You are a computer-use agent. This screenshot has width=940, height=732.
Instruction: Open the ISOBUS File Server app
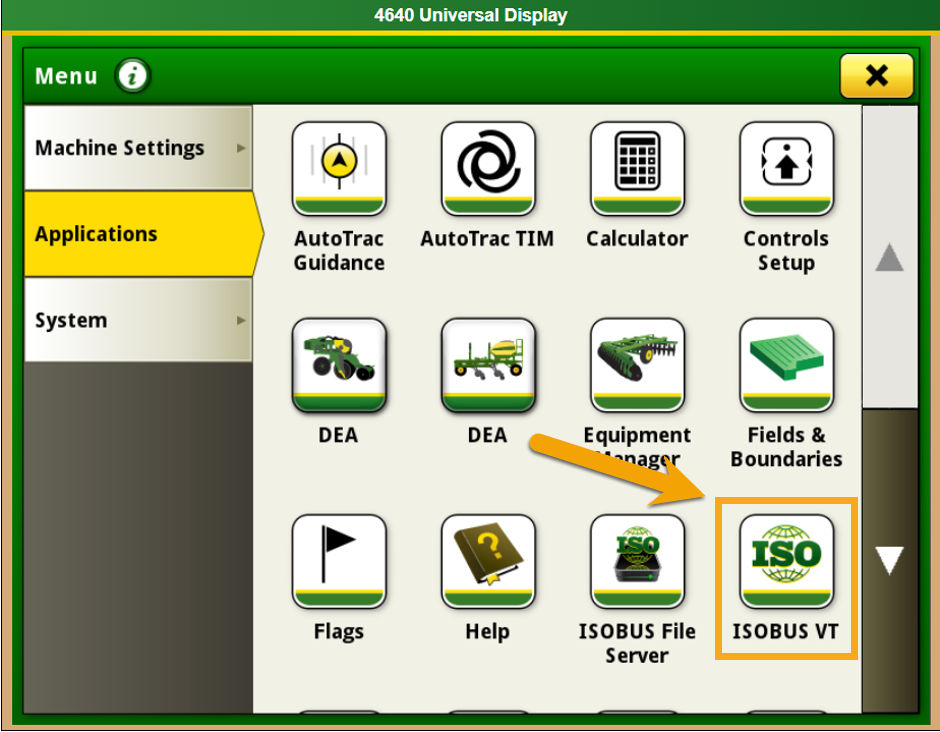click(637, 561)
